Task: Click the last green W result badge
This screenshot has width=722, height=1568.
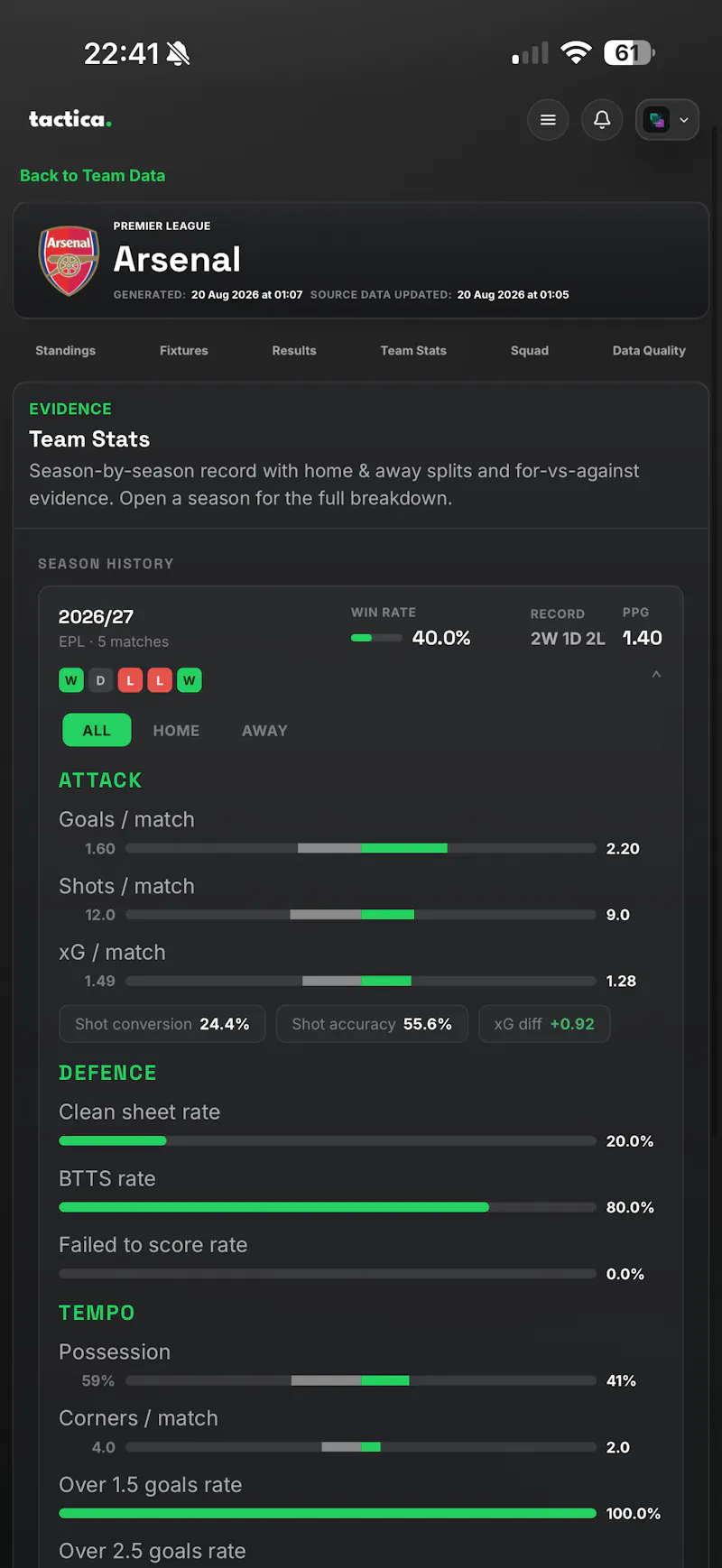Action: pyautogui.click(x=189, y=680)
